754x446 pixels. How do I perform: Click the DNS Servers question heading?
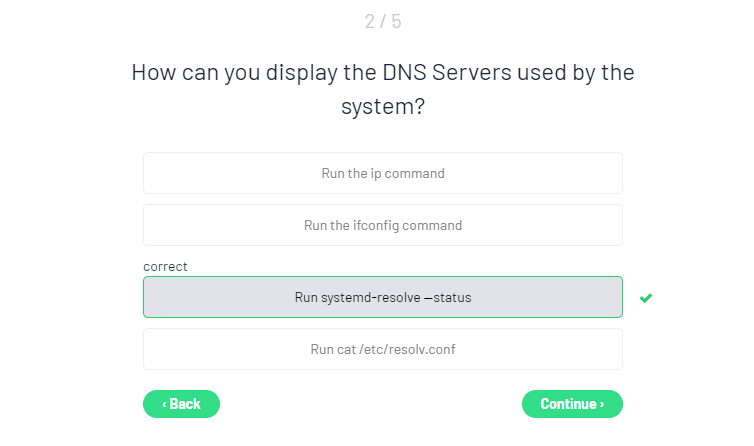(x=383, y=73)
